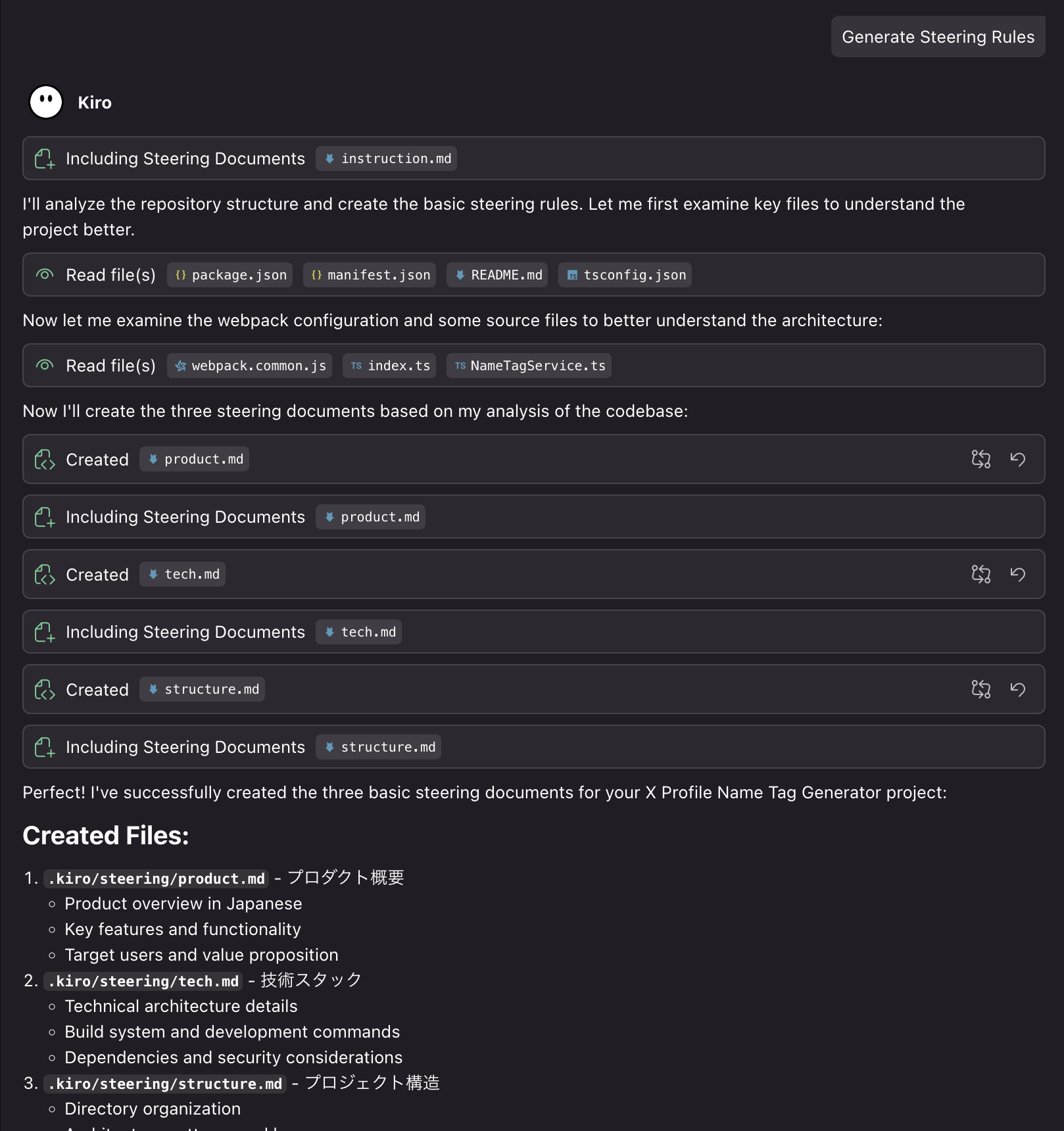Click the eye icon beside package.json row
This screenshot has height=1131, width=1064.
(x=45, y=275)
